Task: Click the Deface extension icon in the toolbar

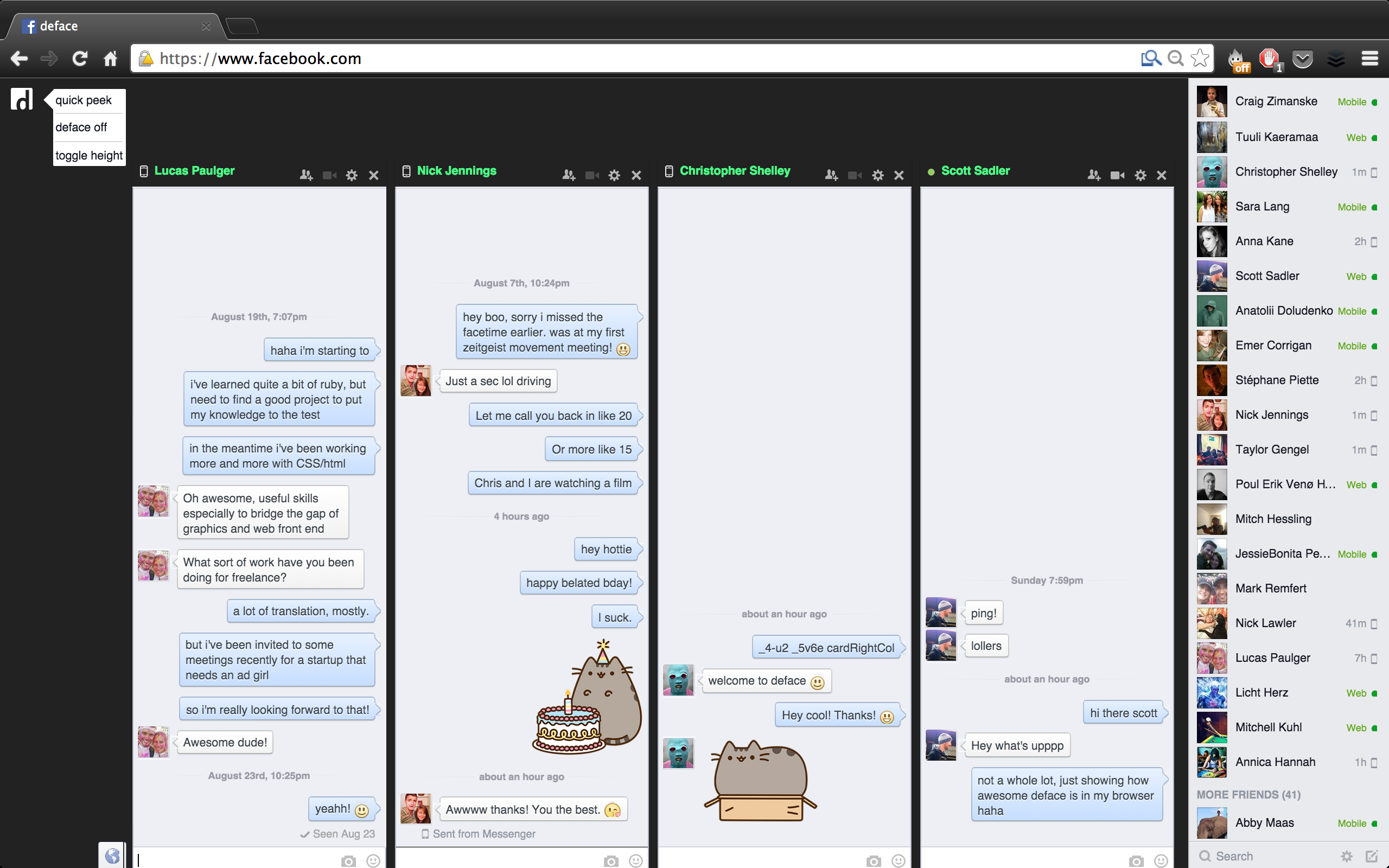Action: click(x=22, y=98)
